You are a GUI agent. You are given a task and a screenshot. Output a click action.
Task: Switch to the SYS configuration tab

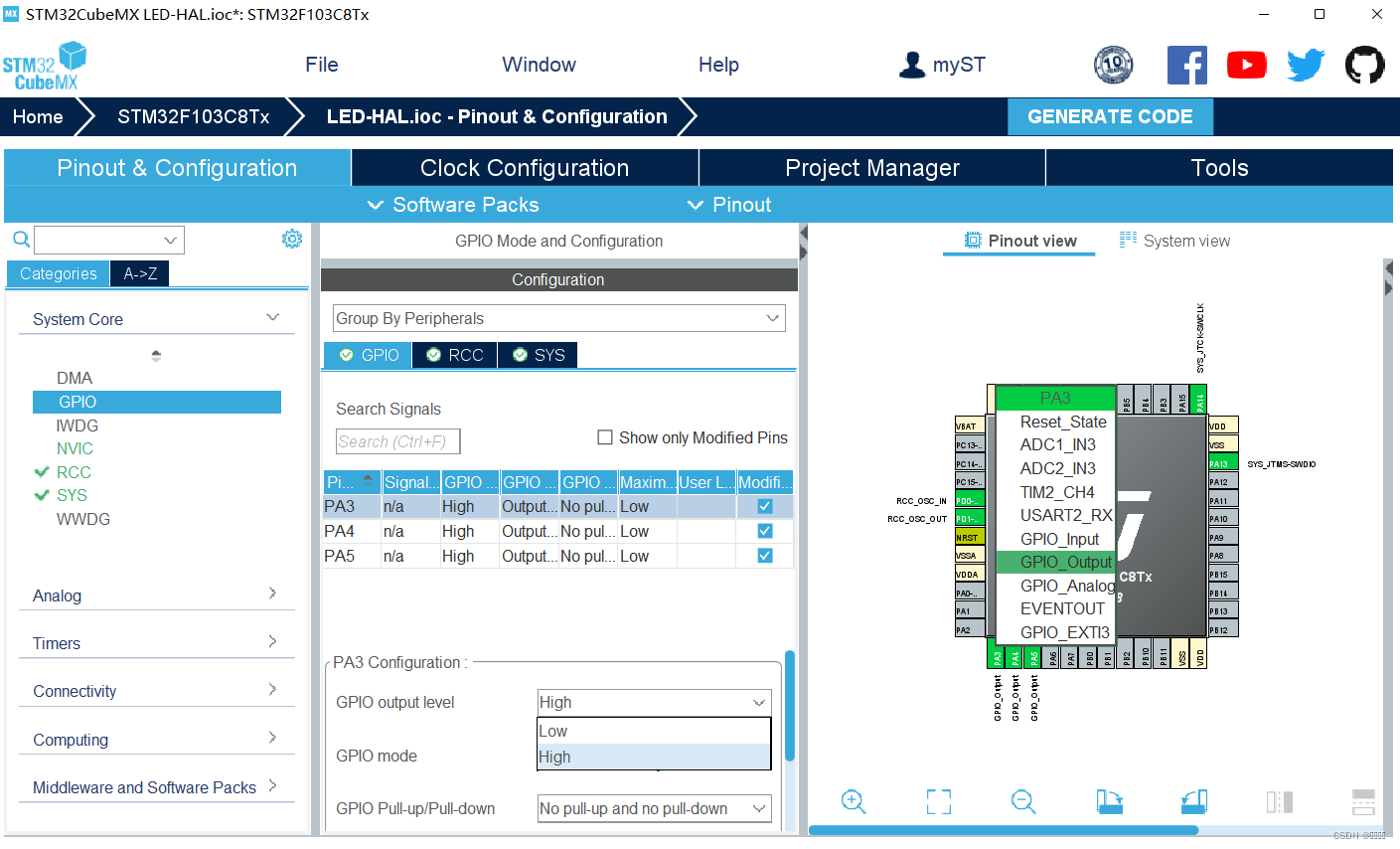[538, 355]
